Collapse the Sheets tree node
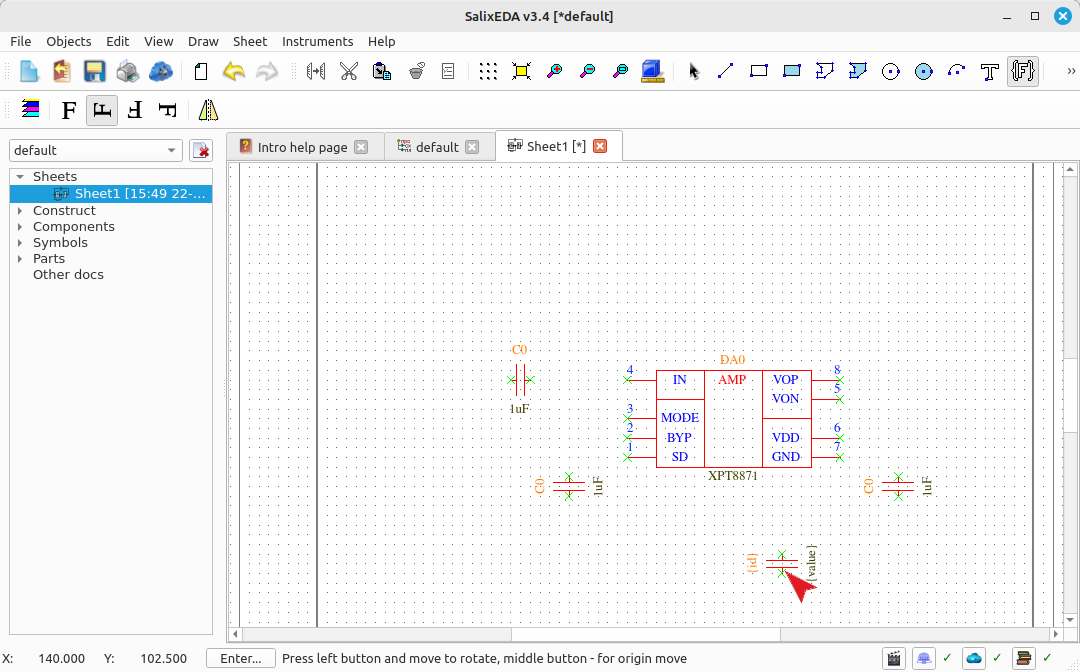This screenshot has height=672, width=1080. point(20,177)
